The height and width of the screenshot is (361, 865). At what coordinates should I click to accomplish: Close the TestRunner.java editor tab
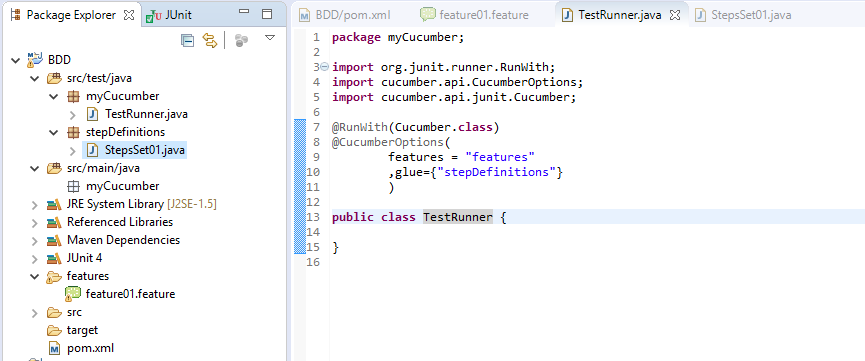click(674, 15)
